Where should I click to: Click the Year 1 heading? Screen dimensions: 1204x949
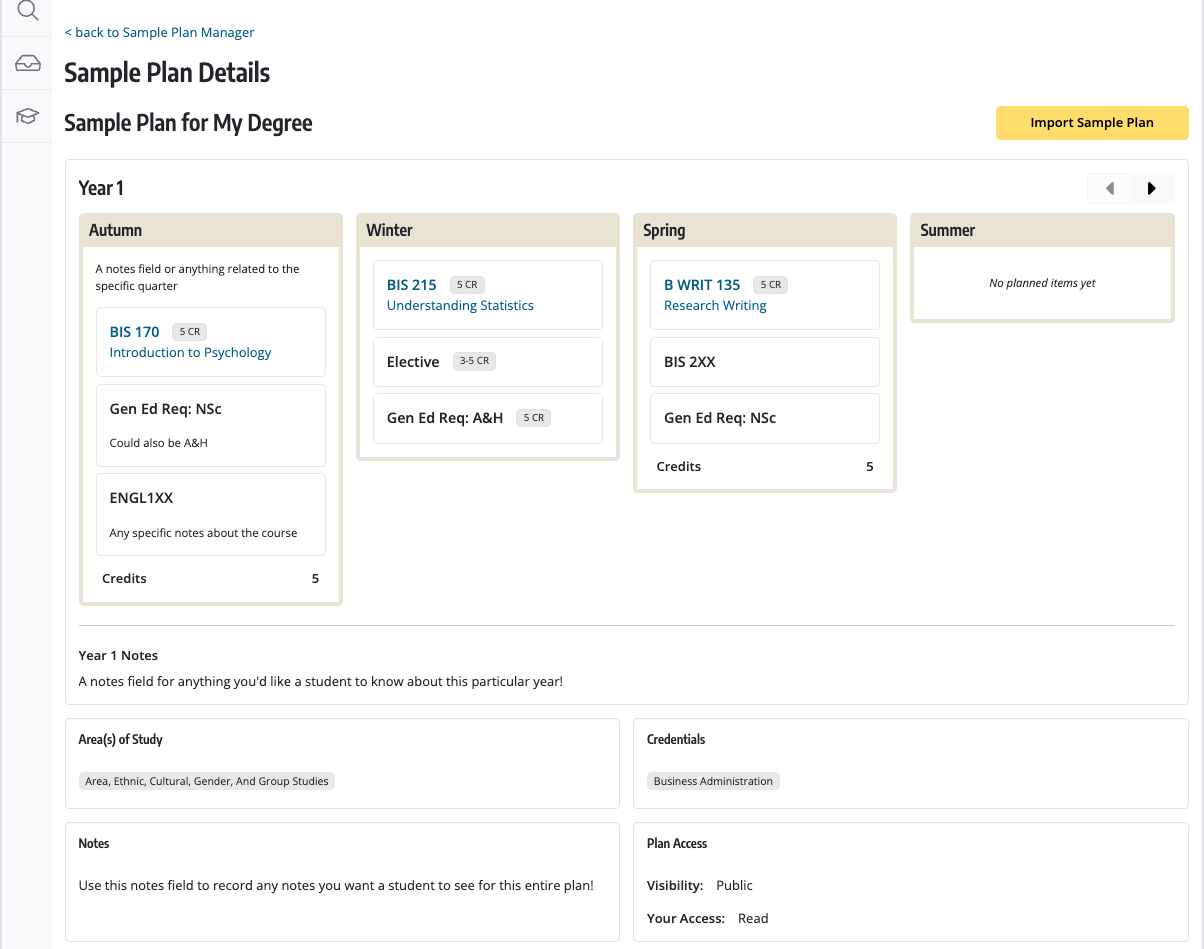(x=101, y=188)
